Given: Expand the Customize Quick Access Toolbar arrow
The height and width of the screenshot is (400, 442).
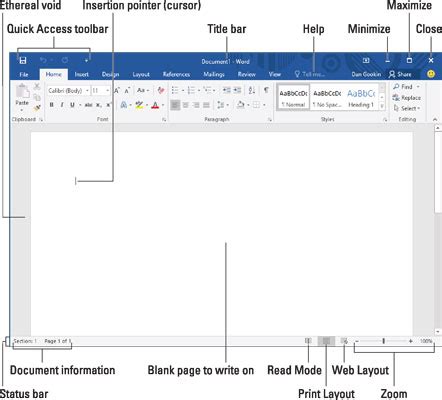Looking at the screenshot, I should (86, 61).
